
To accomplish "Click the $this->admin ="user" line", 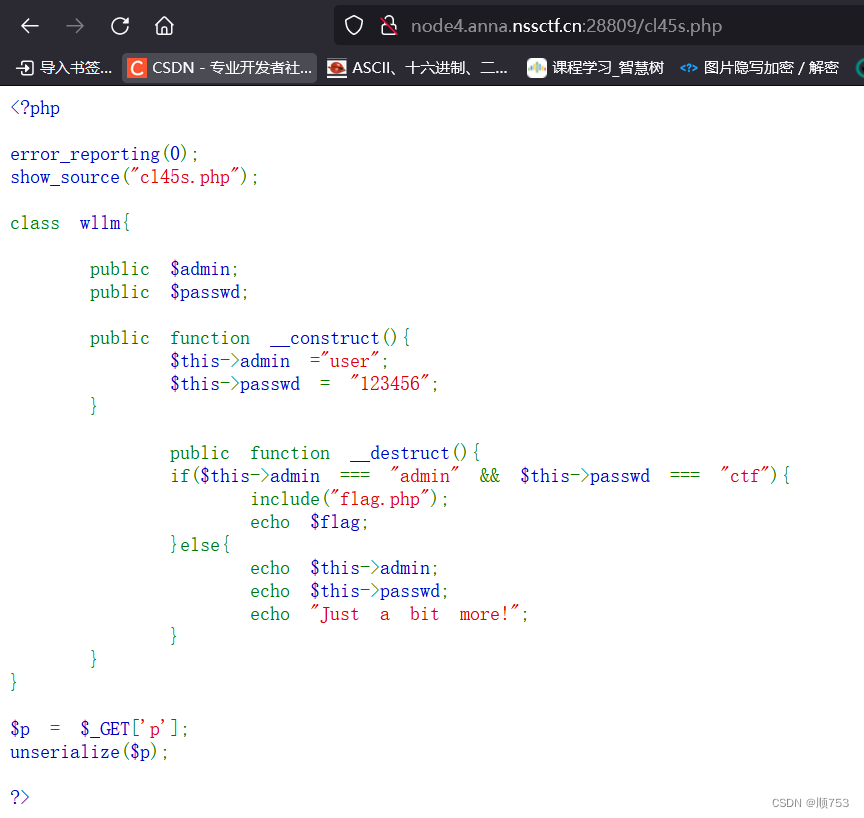I will 279,361.
